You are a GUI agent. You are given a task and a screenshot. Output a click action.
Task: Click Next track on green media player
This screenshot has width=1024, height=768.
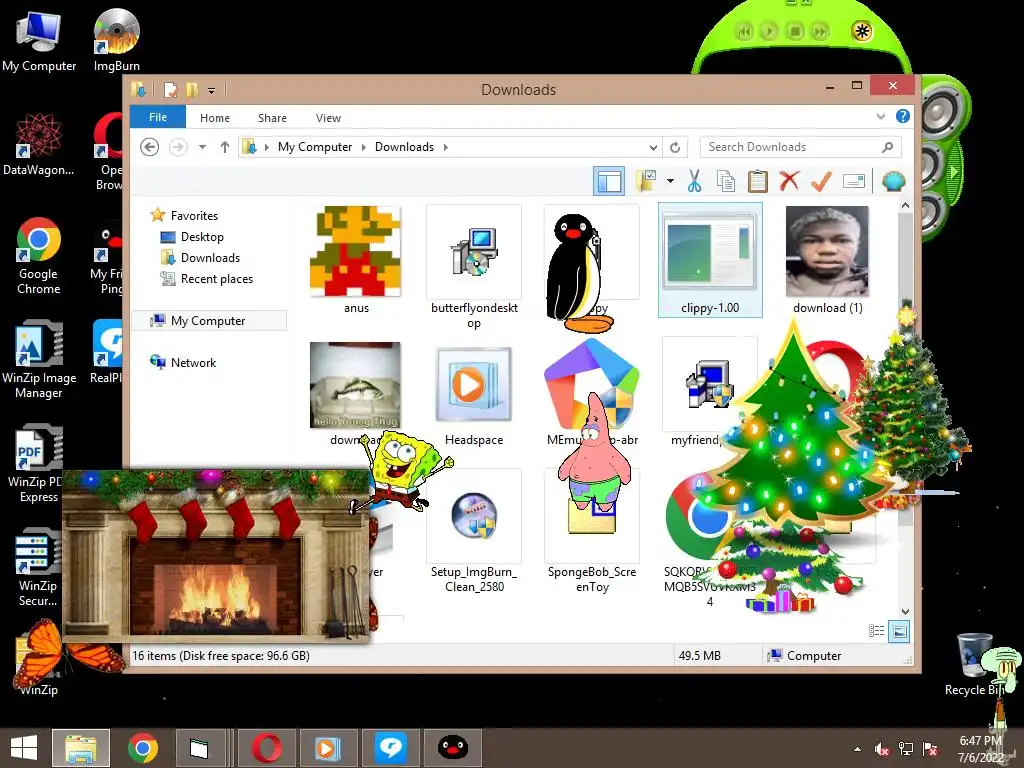click(x=820, y=31)
